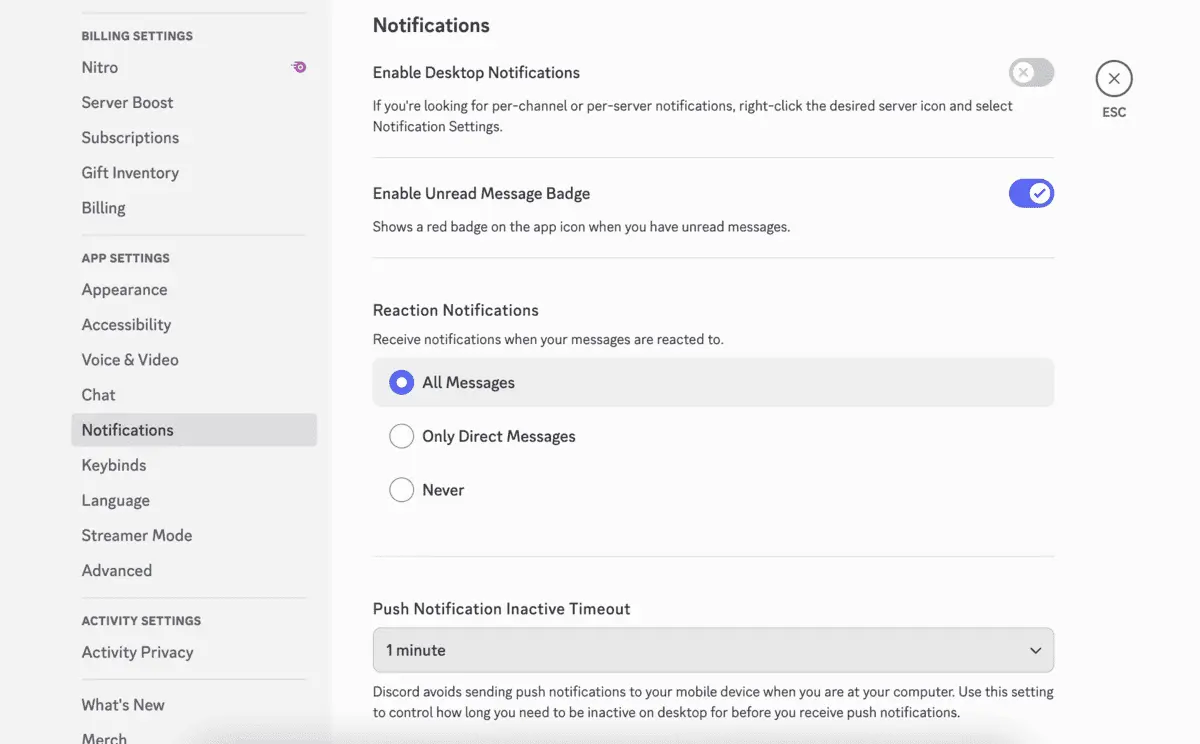Screen dimensions: 1200x744
Task: Open Subscriptions settings
Action: click(x=130, y=137)
